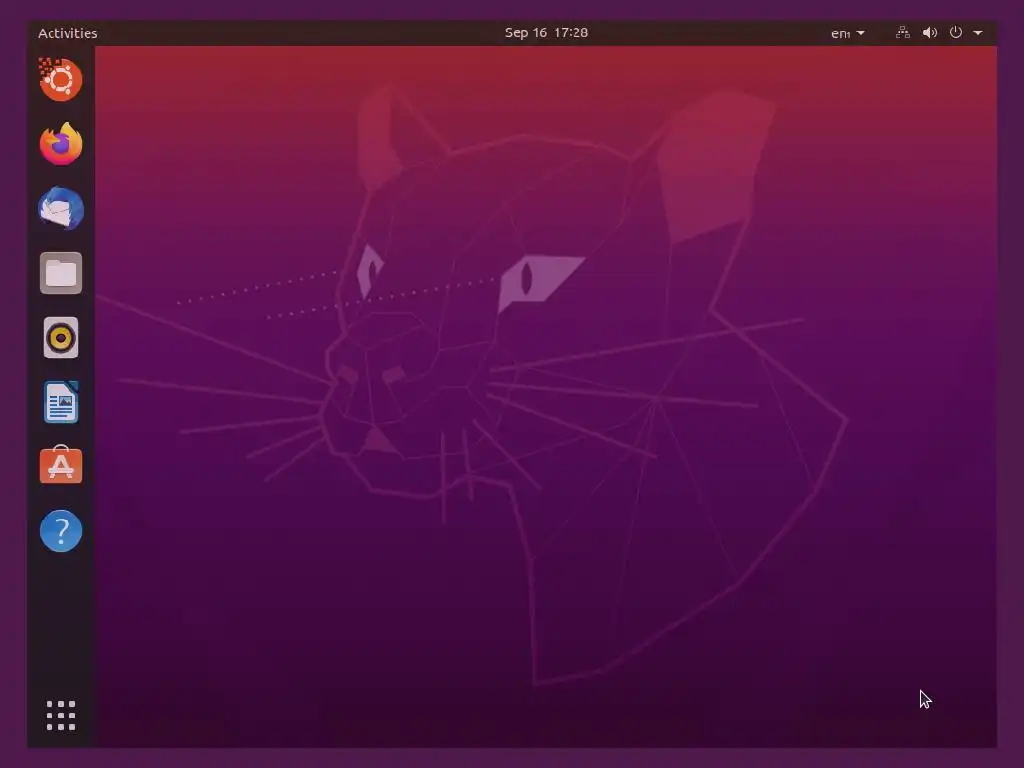
Task: Launch Rhythmbox music player
Action: 61,338
